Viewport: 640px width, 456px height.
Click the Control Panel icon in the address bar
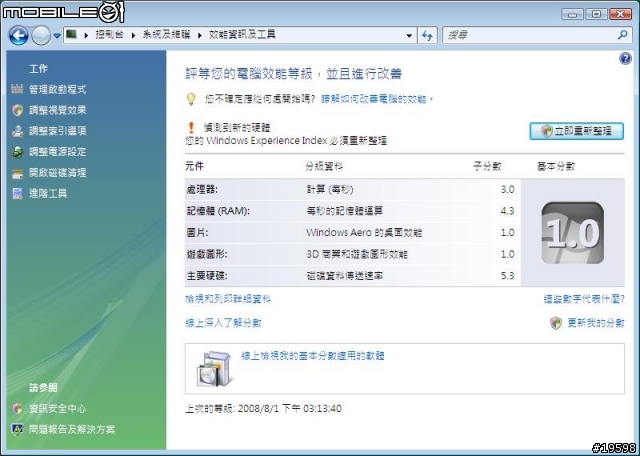click(71, 35)
